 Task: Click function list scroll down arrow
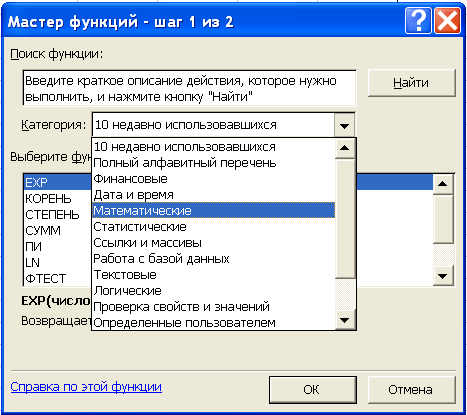pyautogui.click(x=443, y=276)
